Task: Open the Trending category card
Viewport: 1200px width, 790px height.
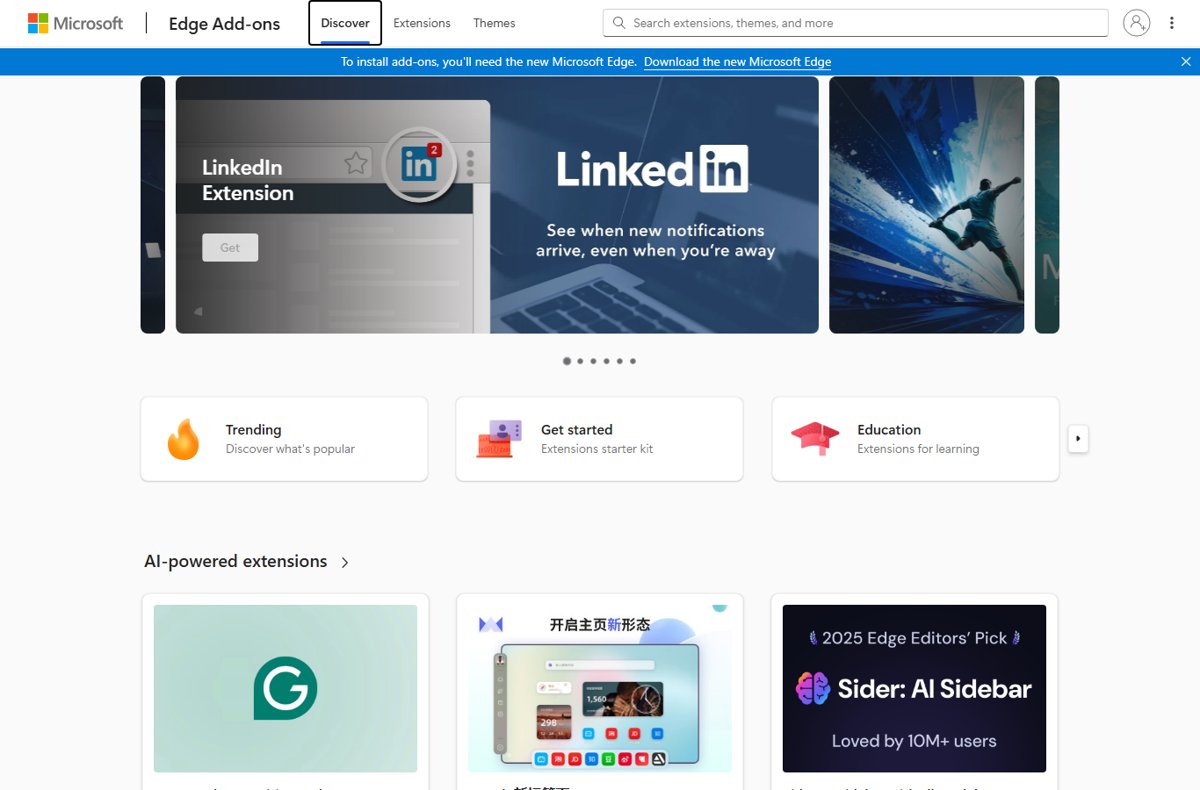Action: point(284,439)
